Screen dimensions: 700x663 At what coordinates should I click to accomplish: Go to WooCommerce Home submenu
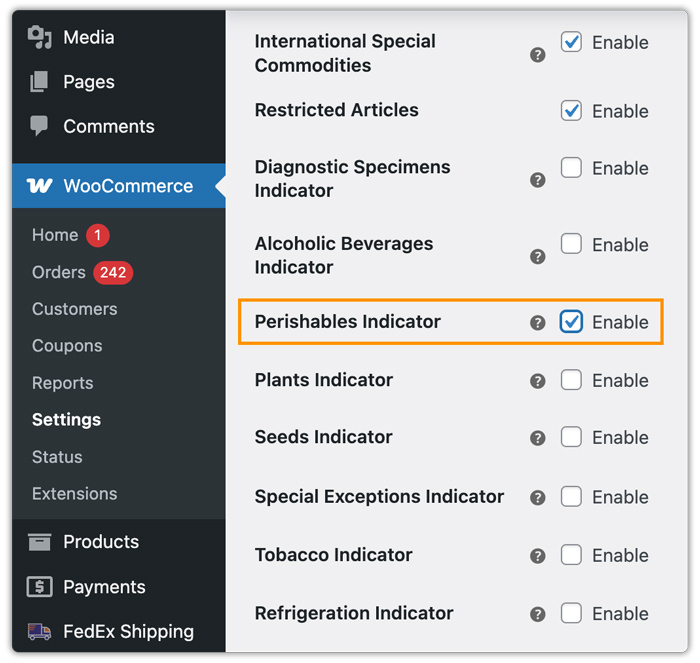pos(55,235)
